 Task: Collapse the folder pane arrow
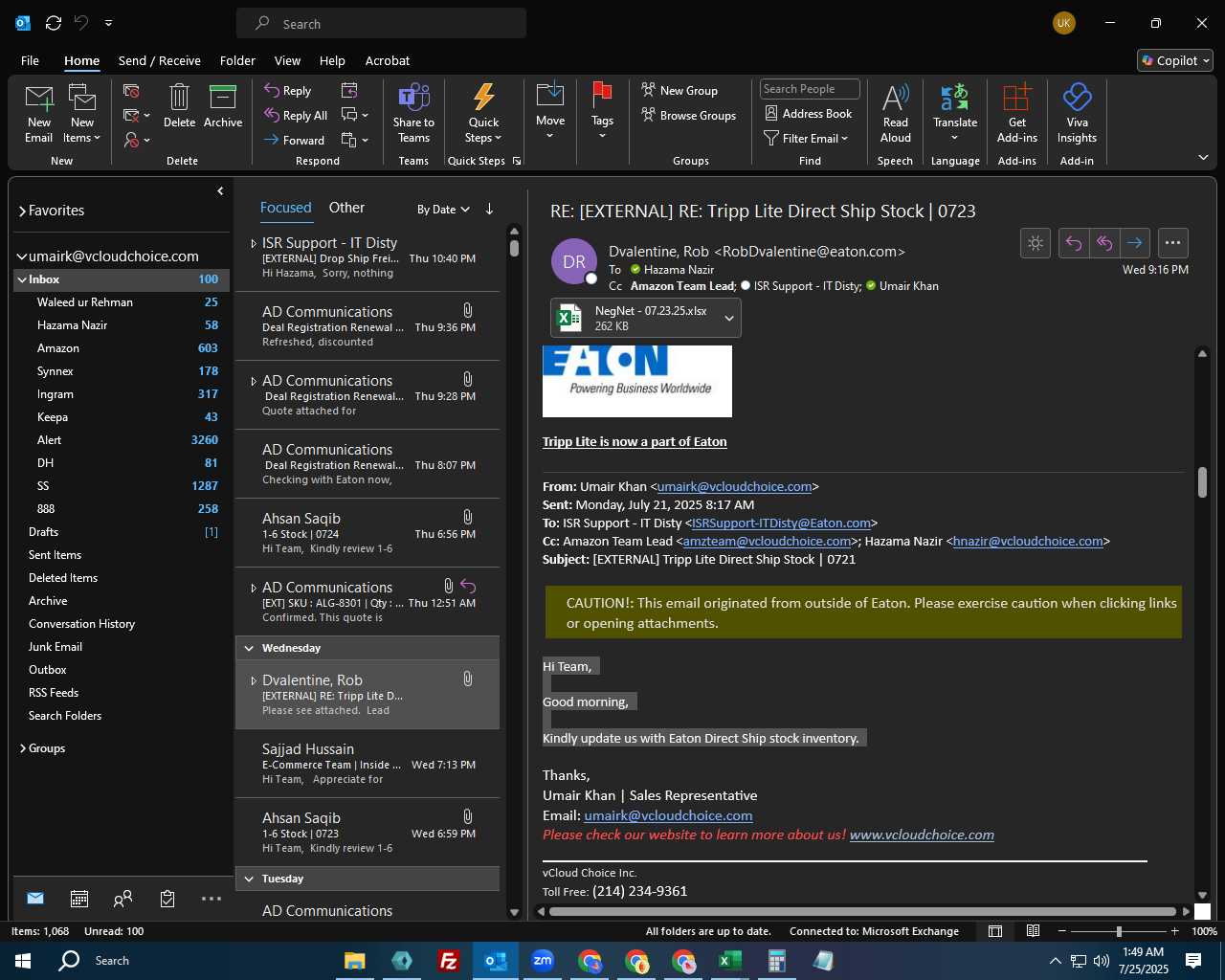220,191
